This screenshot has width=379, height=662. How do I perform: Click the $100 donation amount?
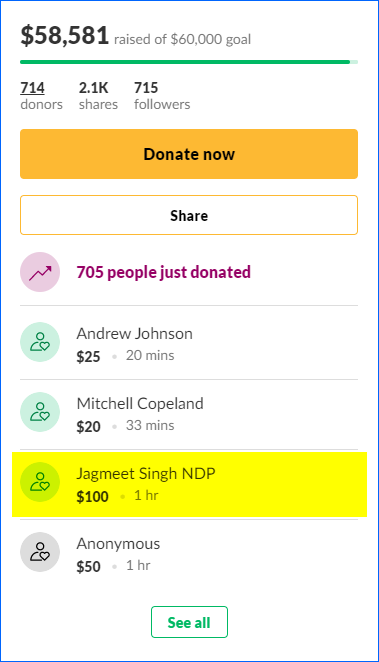(92, 496)
